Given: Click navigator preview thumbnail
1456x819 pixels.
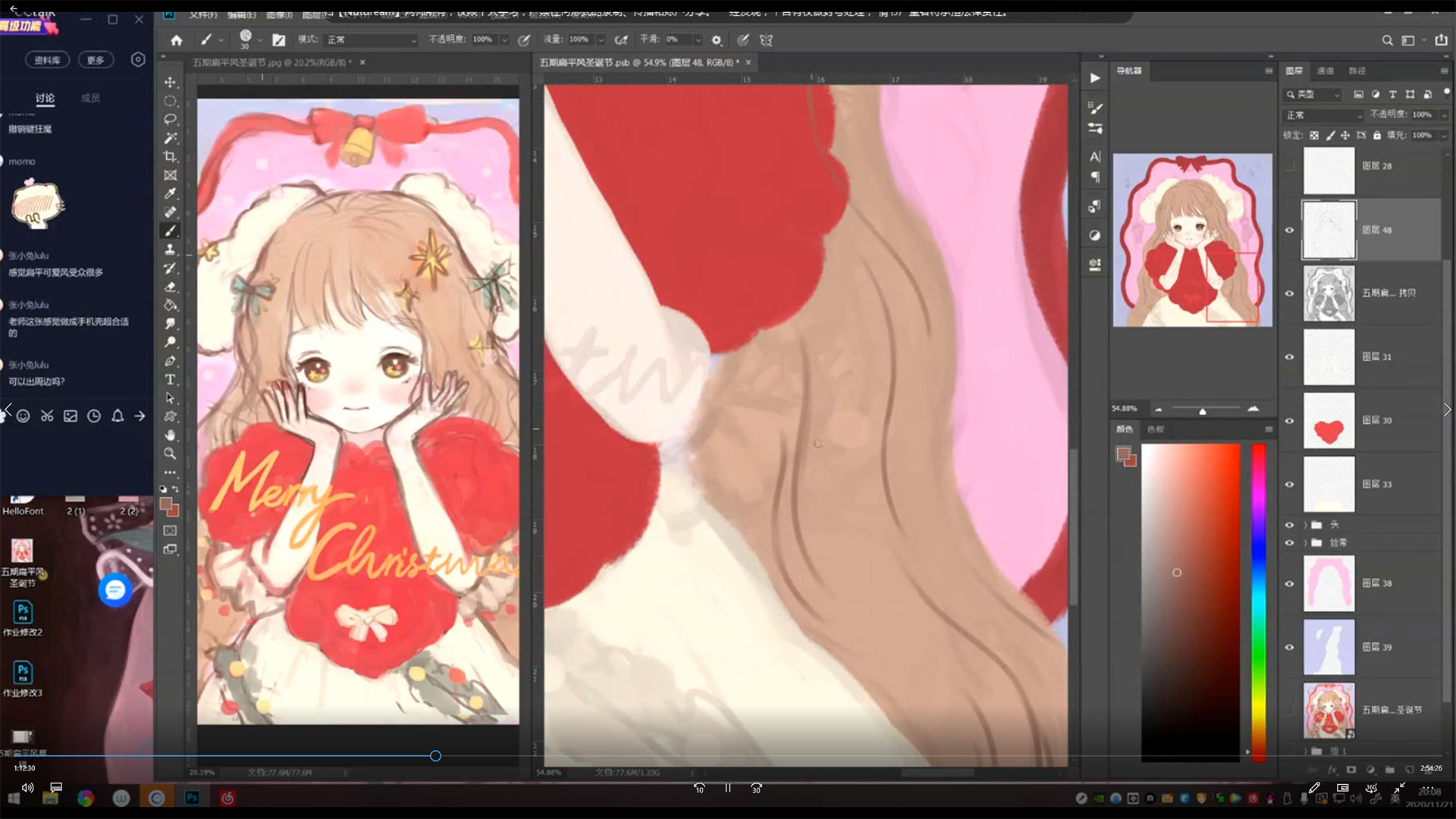Looking at the screenshot, I should tap(1192, 240).
